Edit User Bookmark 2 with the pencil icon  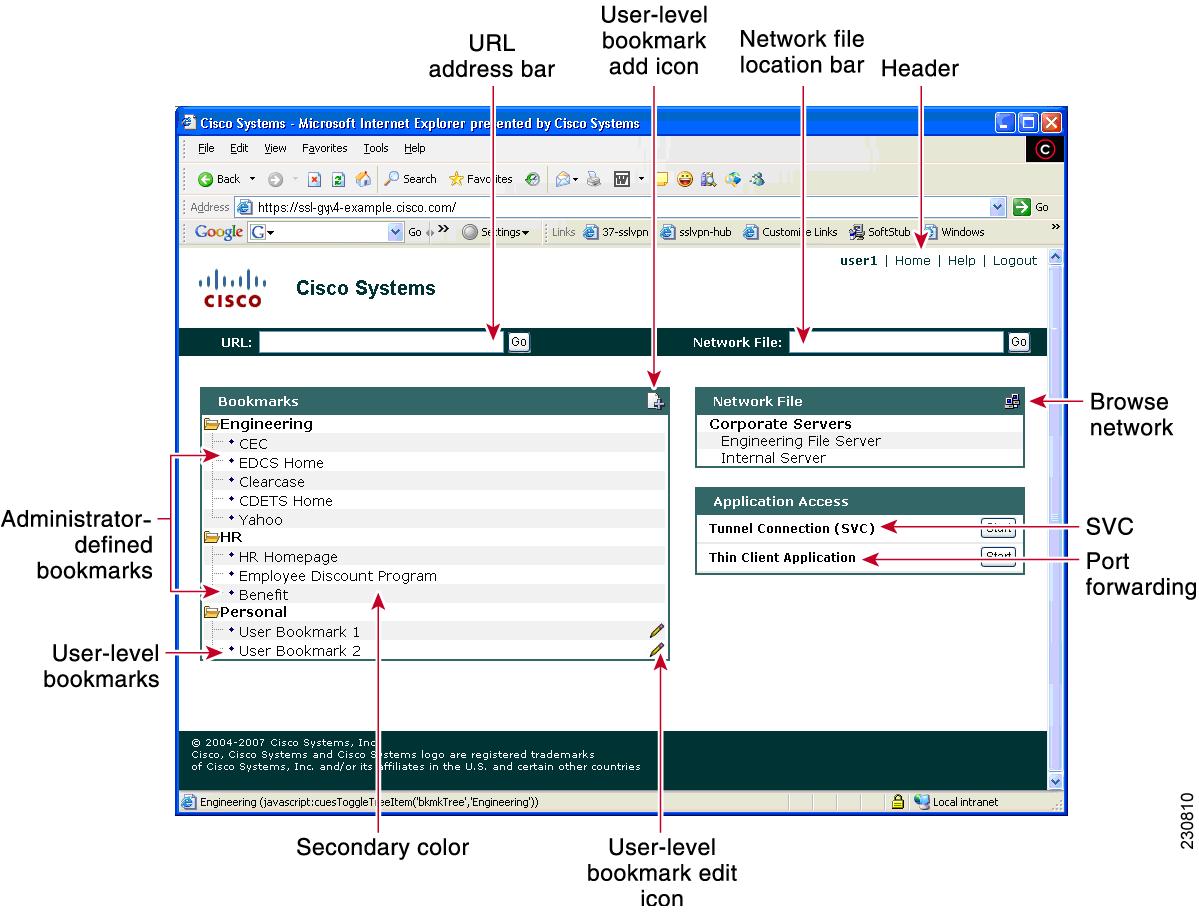pos(656,650)
